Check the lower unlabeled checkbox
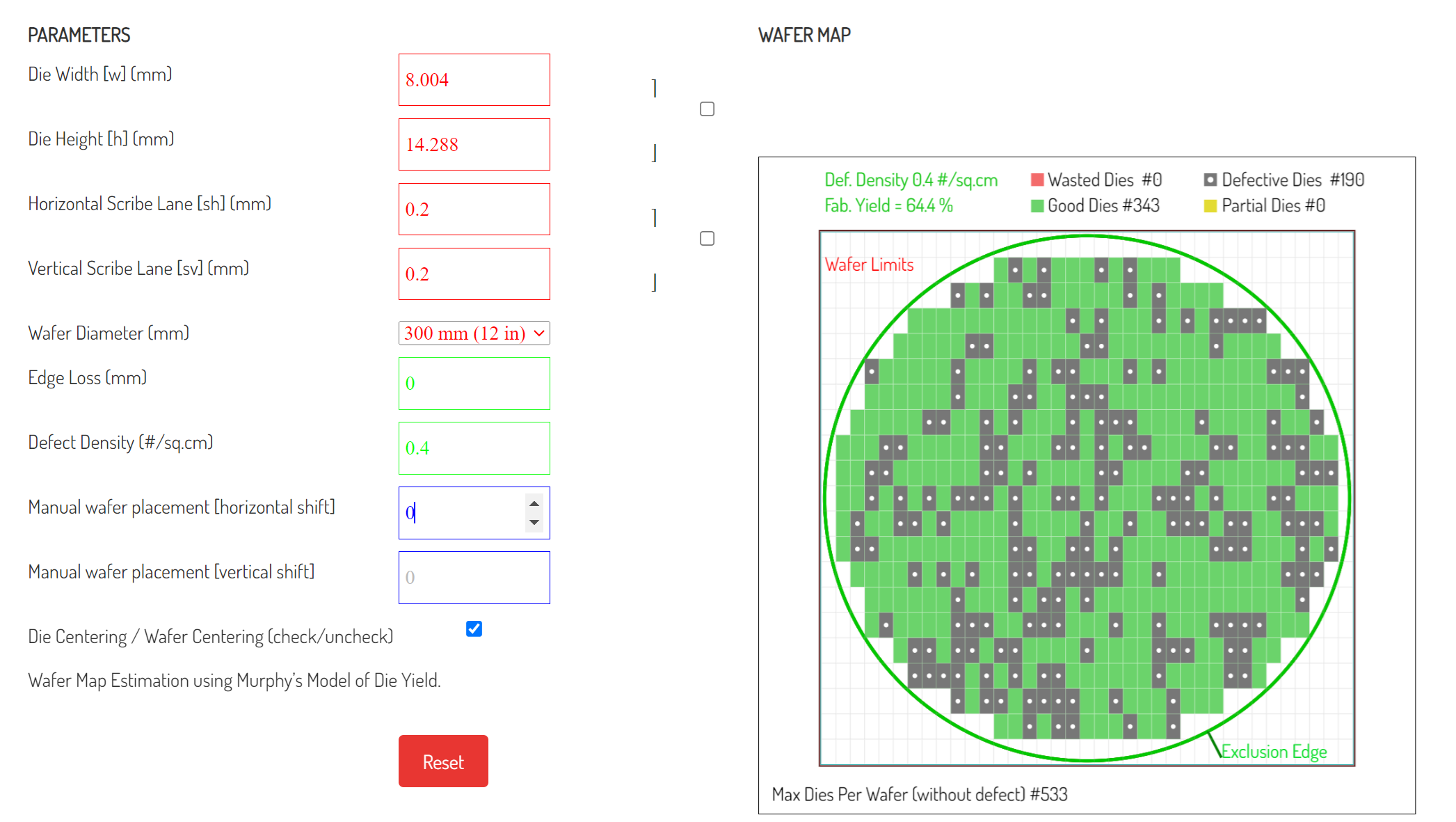 point(707,239)
